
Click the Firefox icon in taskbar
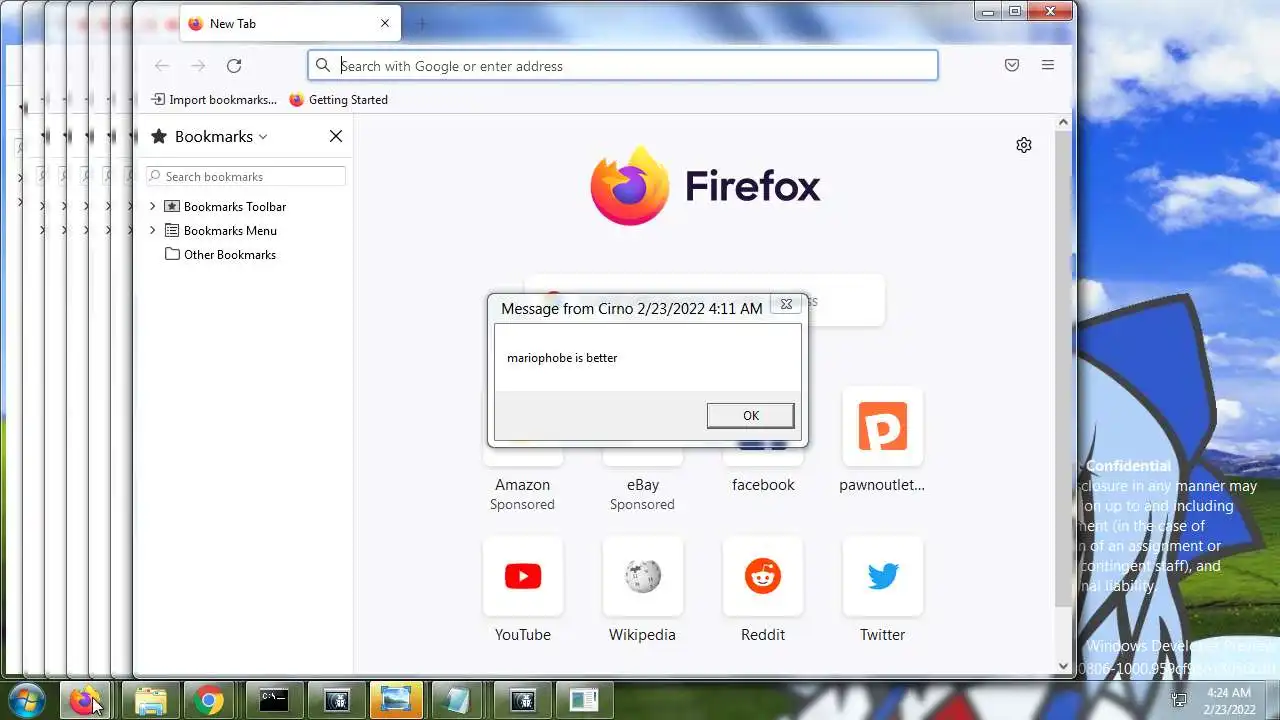[86, 700]
